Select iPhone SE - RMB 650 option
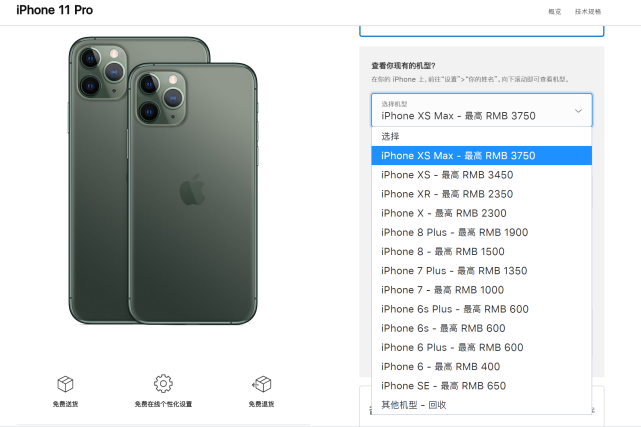Screen dimensions: 641x427 click(482, 386)
